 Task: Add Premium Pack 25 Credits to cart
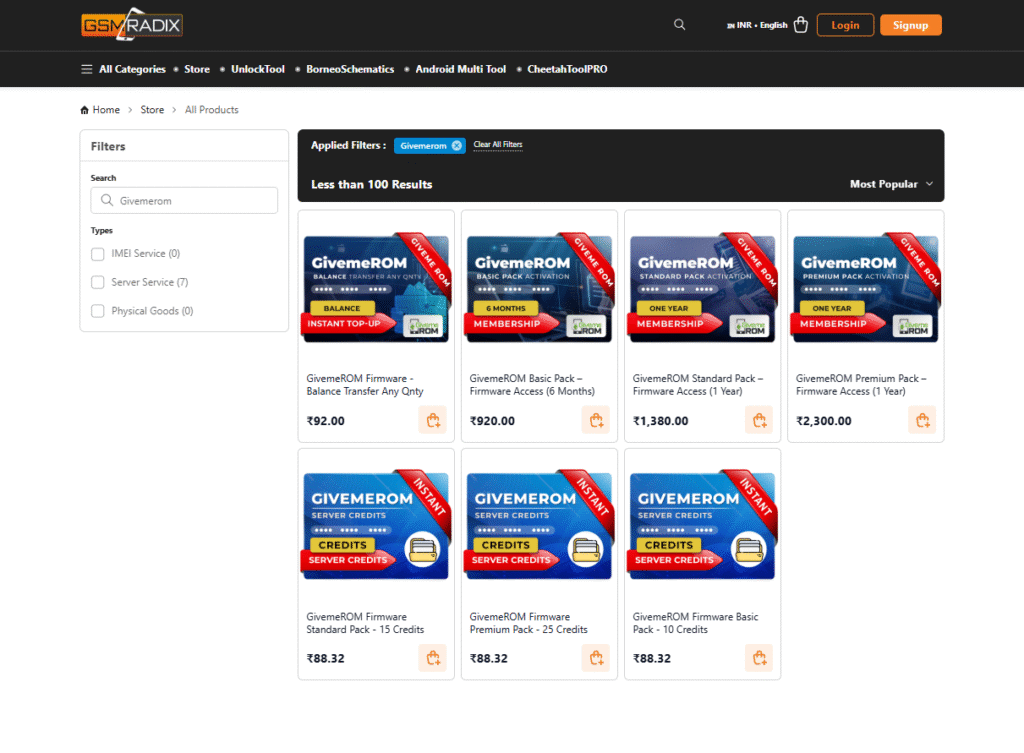[x=595, y=658]
